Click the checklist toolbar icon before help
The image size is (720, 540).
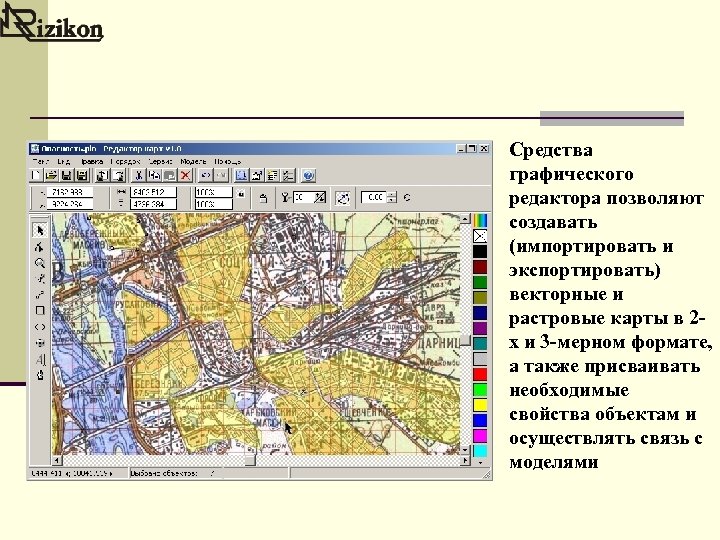point(288,175)
